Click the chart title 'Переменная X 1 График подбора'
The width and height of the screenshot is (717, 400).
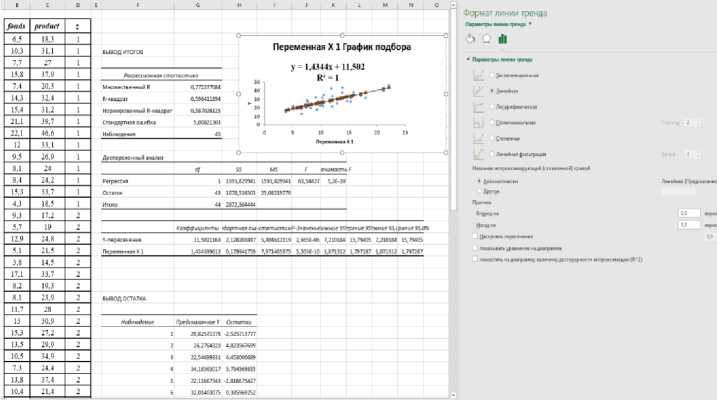coord(342,47)
